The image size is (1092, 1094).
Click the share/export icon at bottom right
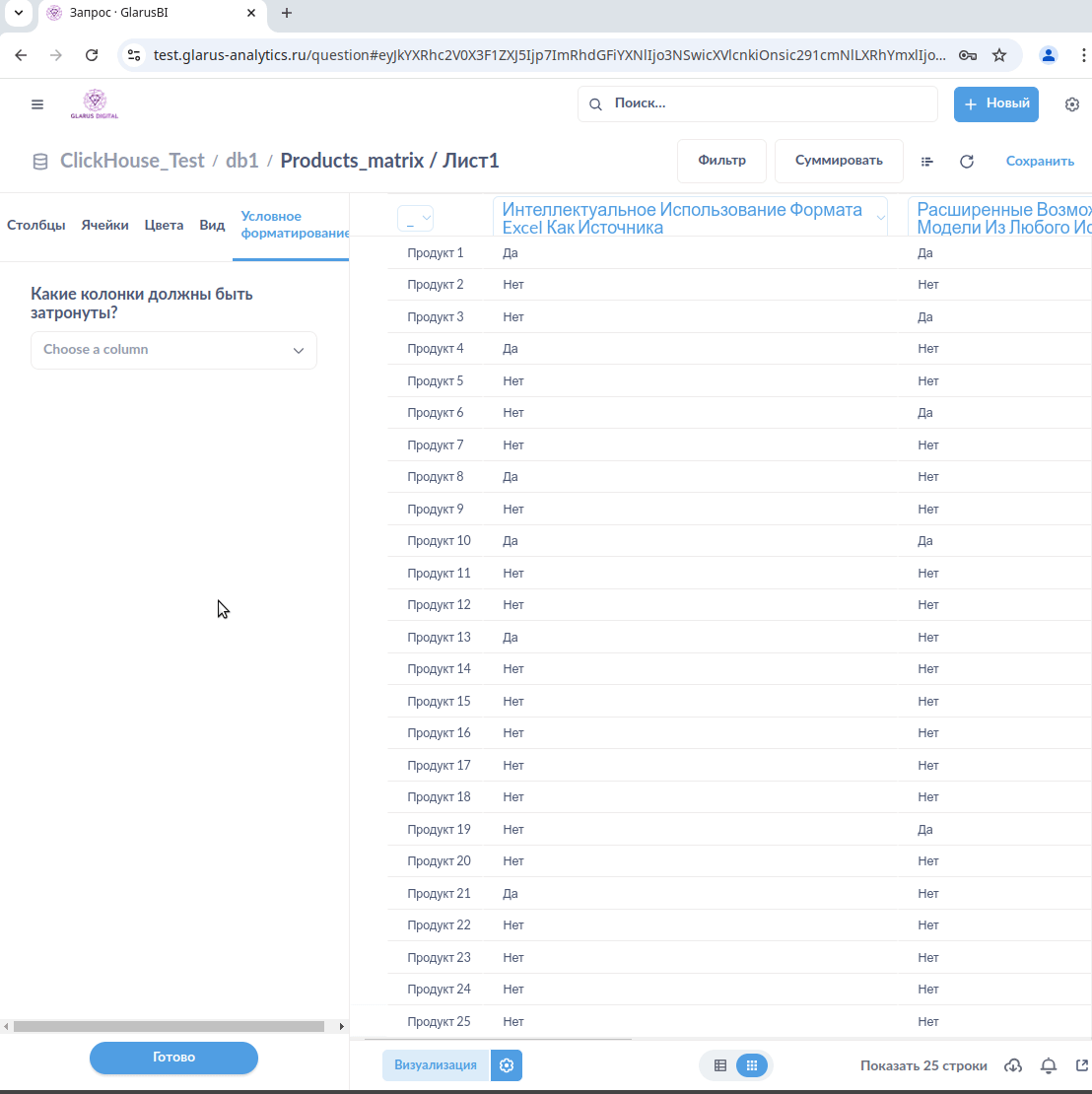pos(1082,1065)
